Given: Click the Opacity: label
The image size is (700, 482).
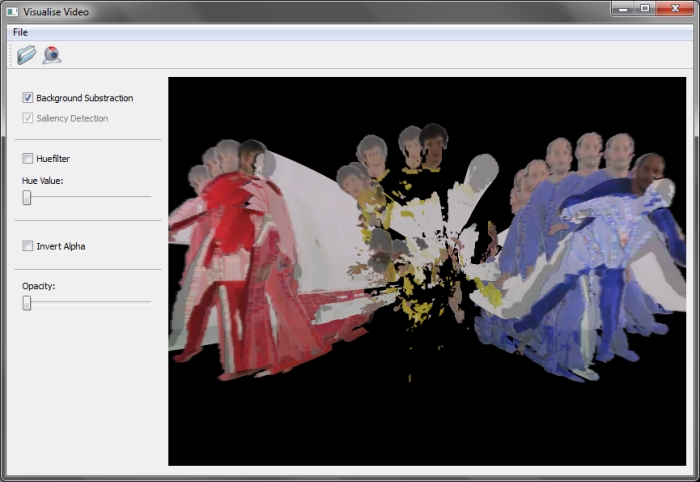Looking at the screenshot, I should pyautogui.click(x=39, y=286).
